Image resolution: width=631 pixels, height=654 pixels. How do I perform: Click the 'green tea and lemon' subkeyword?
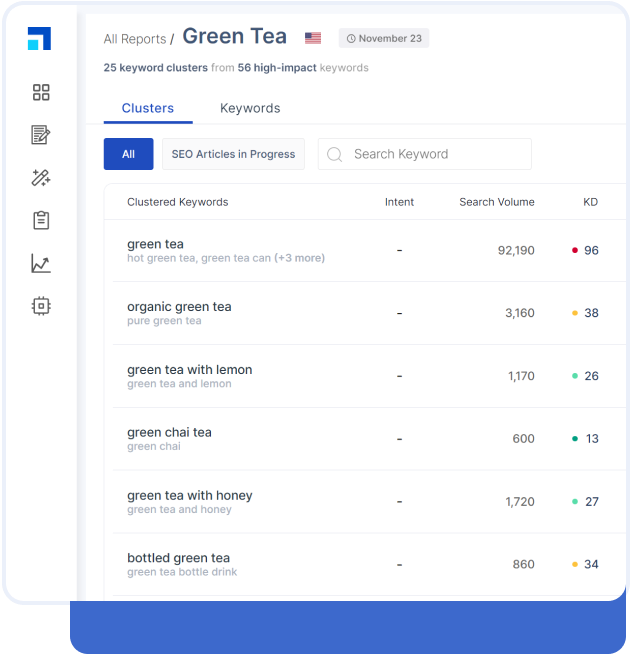[x=179, y=384]
